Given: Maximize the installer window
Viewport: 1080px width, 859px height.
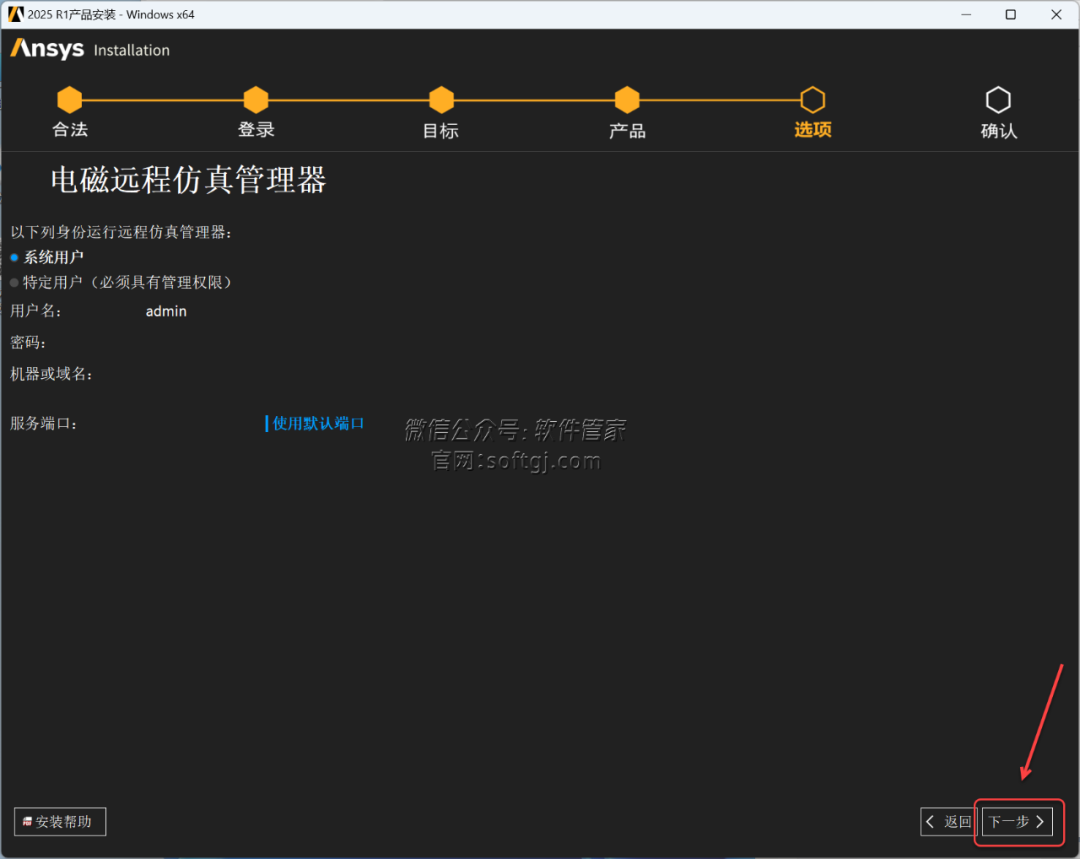Looking at the screenshot, I should (x=1010, y=14).
